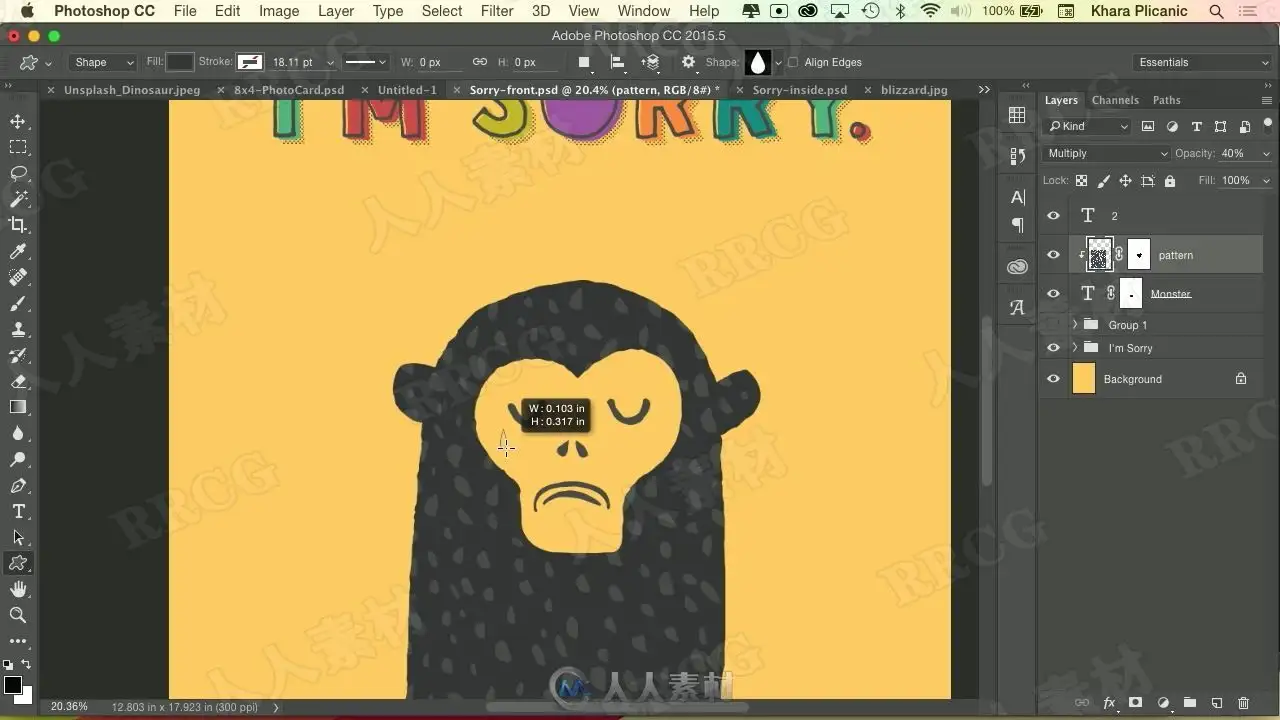Screen dimensions: 1280x720
Task: Select the Pen tool
Action: 18,485
